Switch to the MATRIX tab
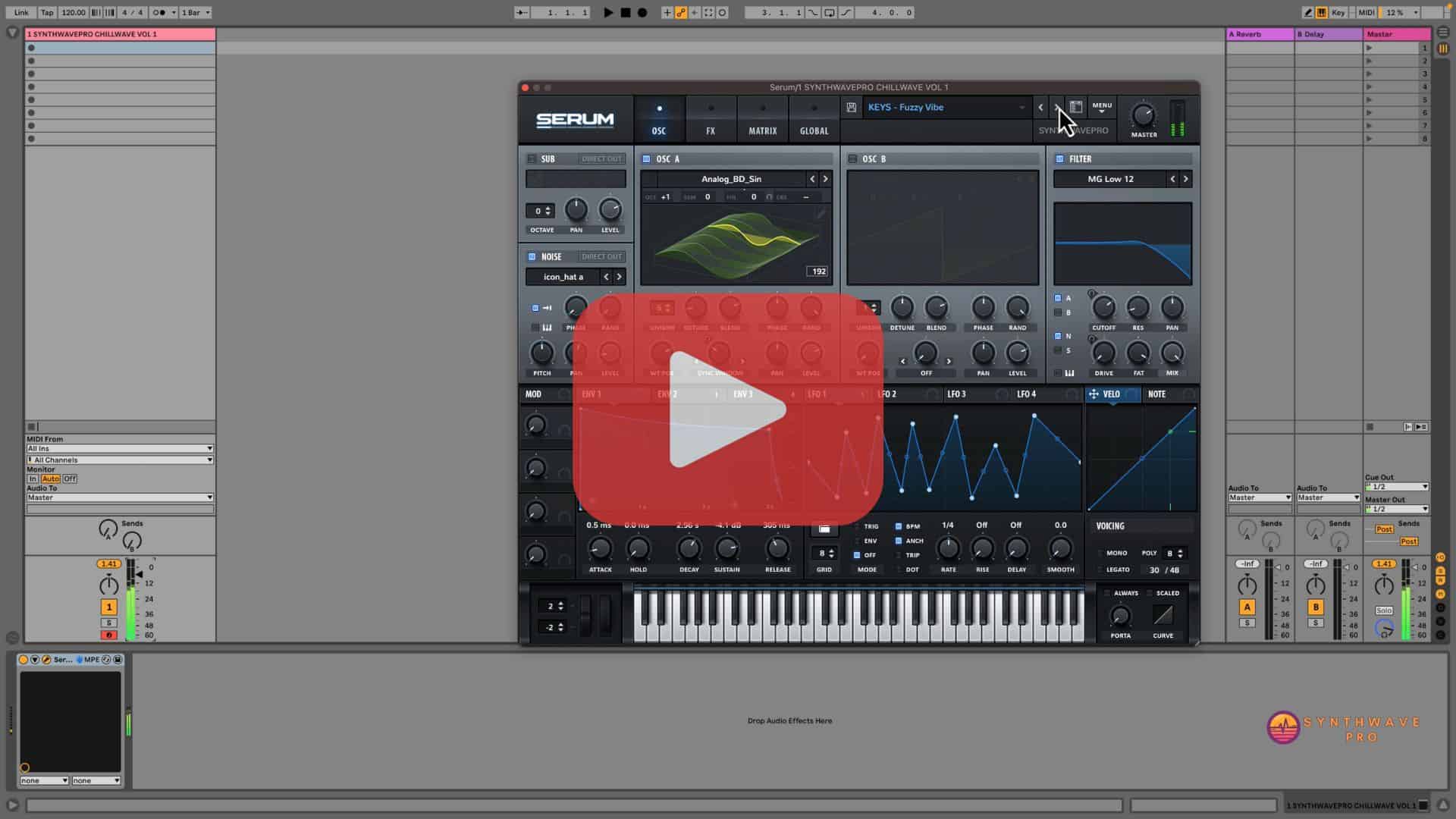This screenshot has width=1456, height=819. click(762, 120)
